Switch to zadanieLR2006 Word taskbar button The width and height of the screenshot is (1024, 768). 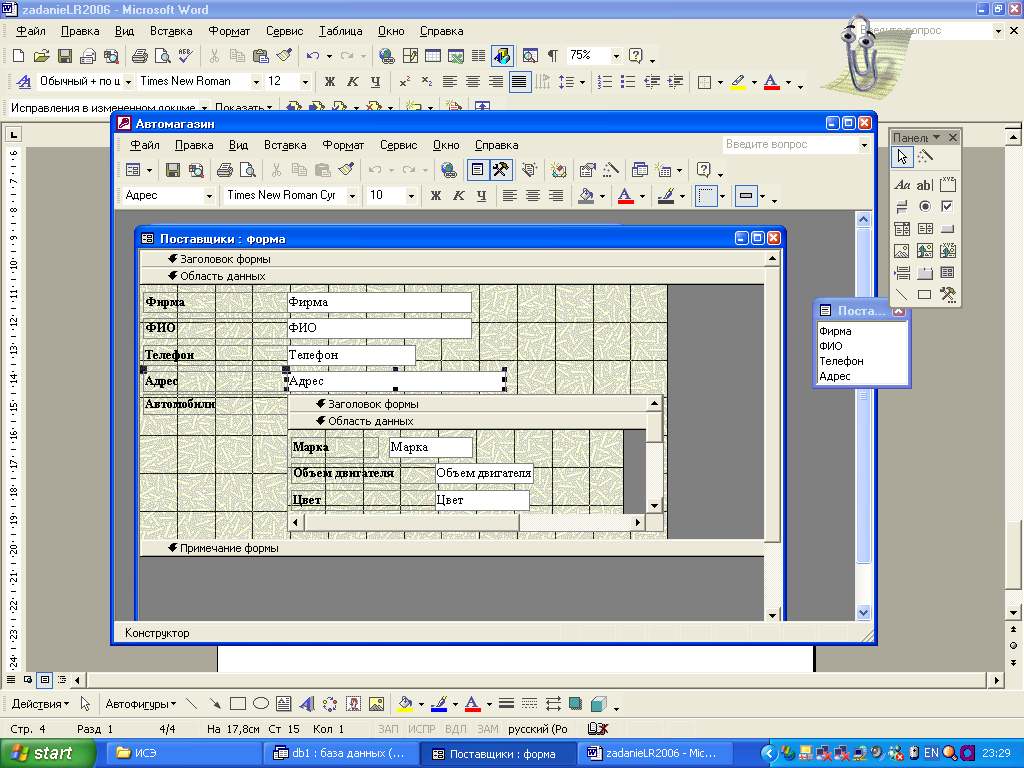pyautogui.click(x=655, y=753)
